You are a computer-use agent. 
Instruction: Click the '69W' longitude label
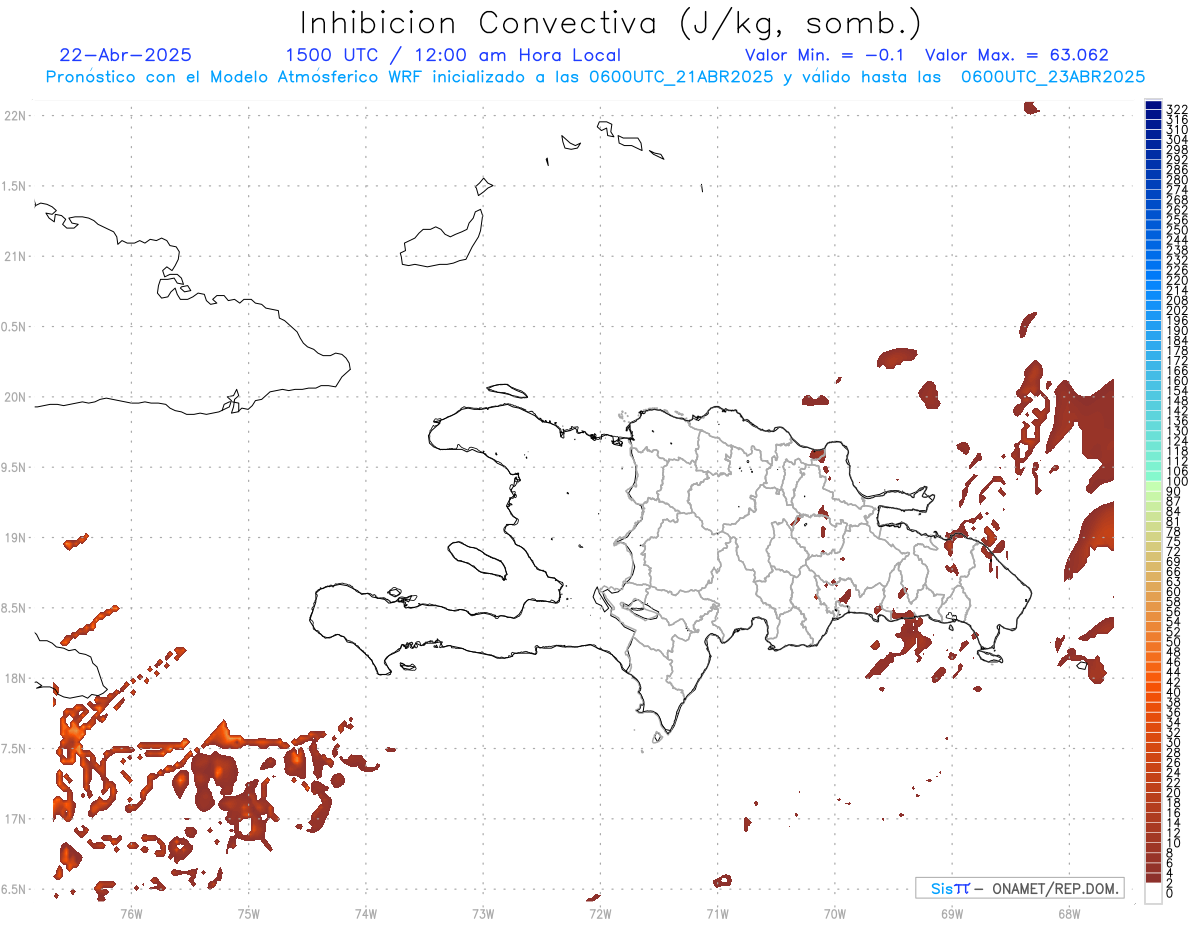pos(951,913)
